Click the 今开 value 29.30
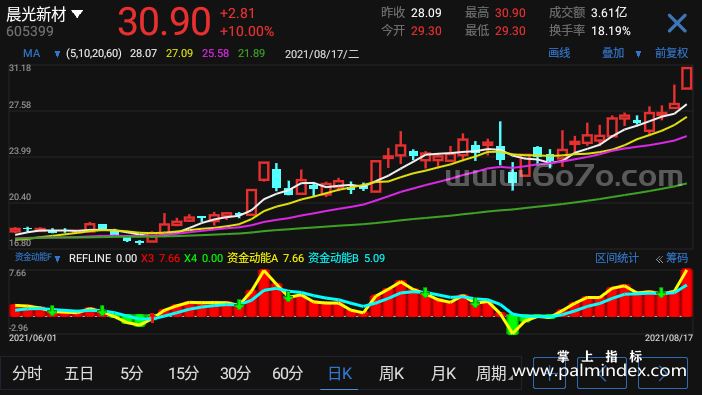Viewport: 702px width, 395px height. 426,31
